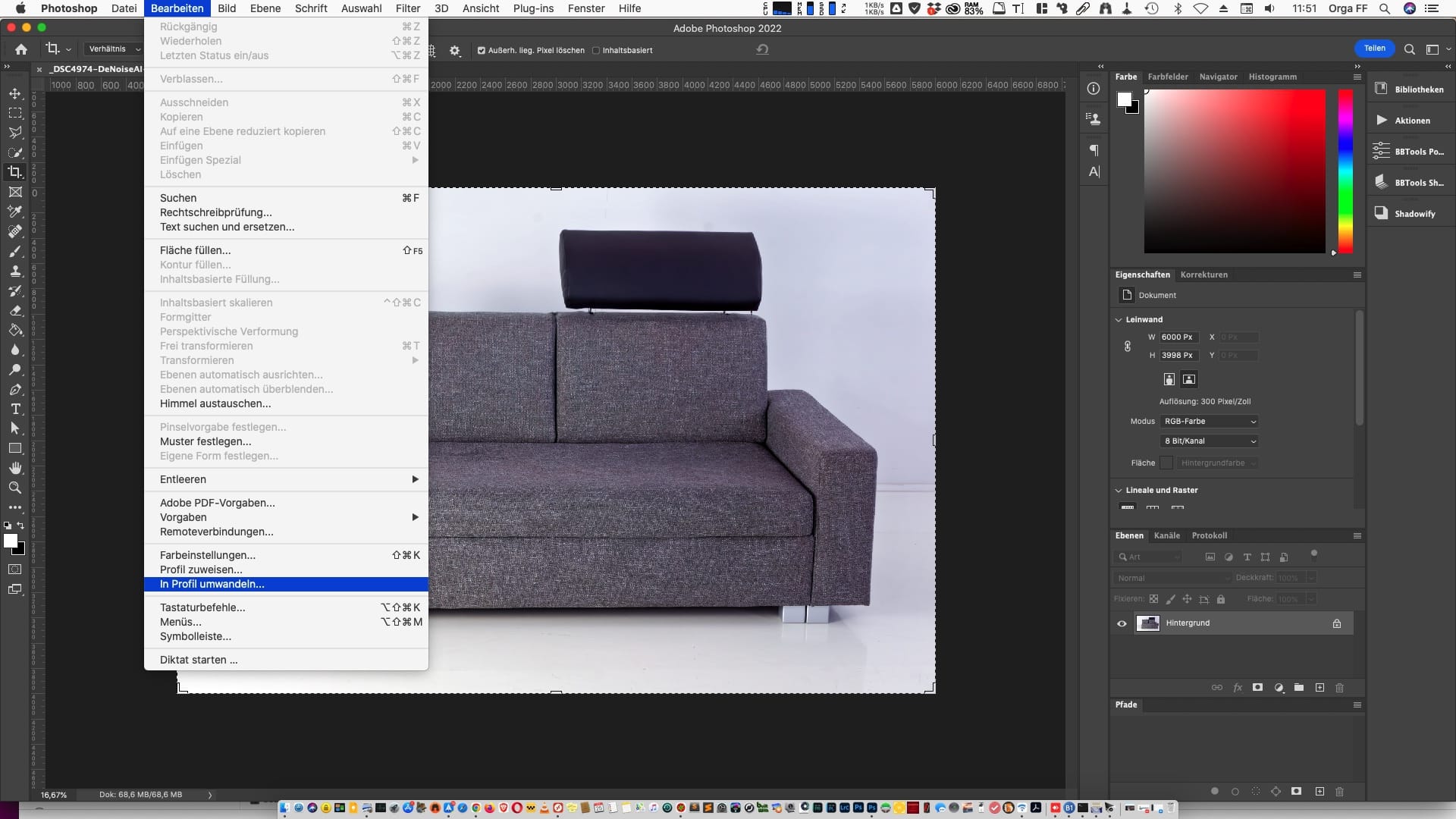The image size is (1456, 819).
Task: Click the Shadowify plugin icon
Action: click(1381, 213)
